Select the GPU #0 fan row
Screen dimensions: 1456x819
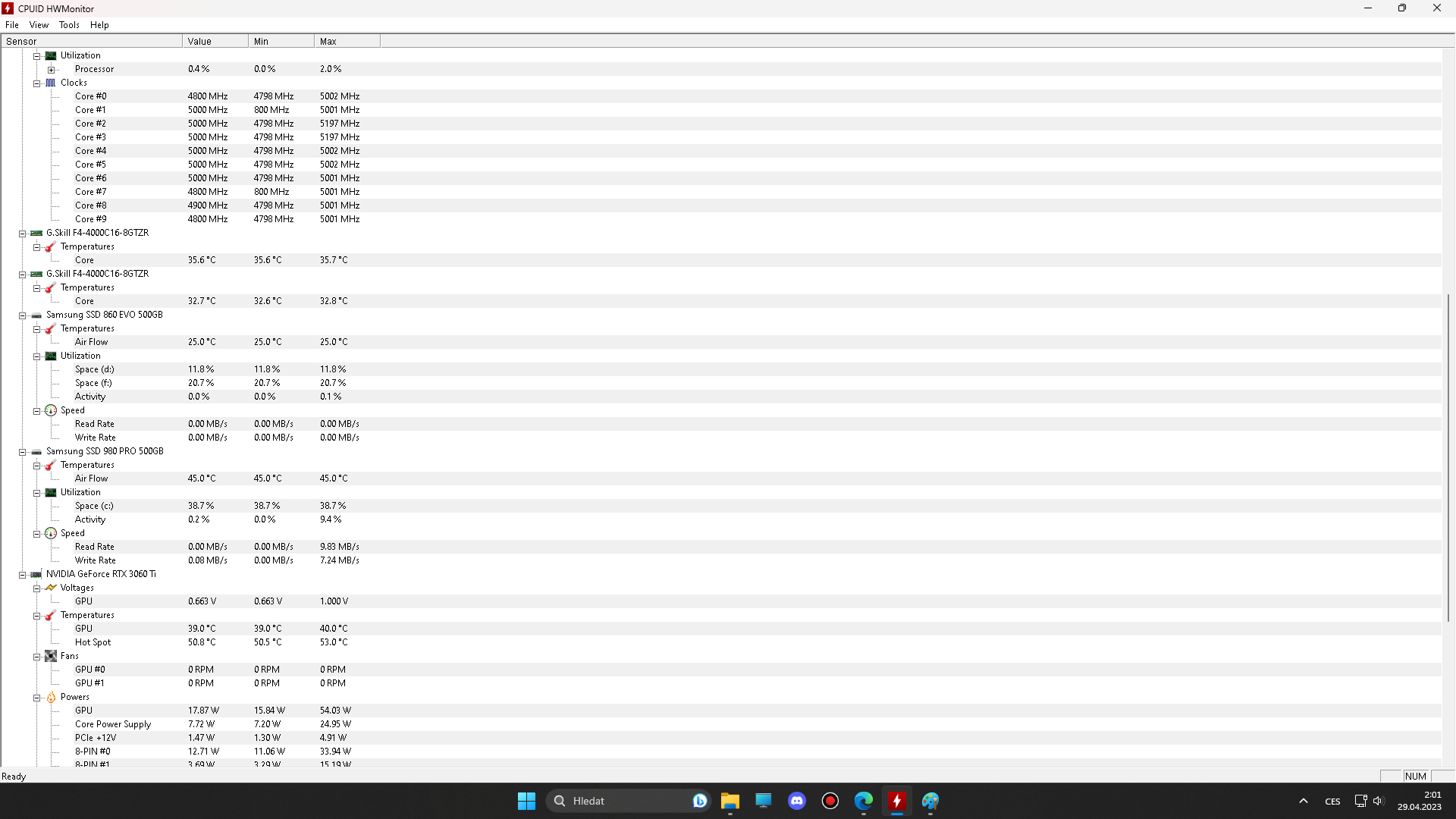coord(721,670)
